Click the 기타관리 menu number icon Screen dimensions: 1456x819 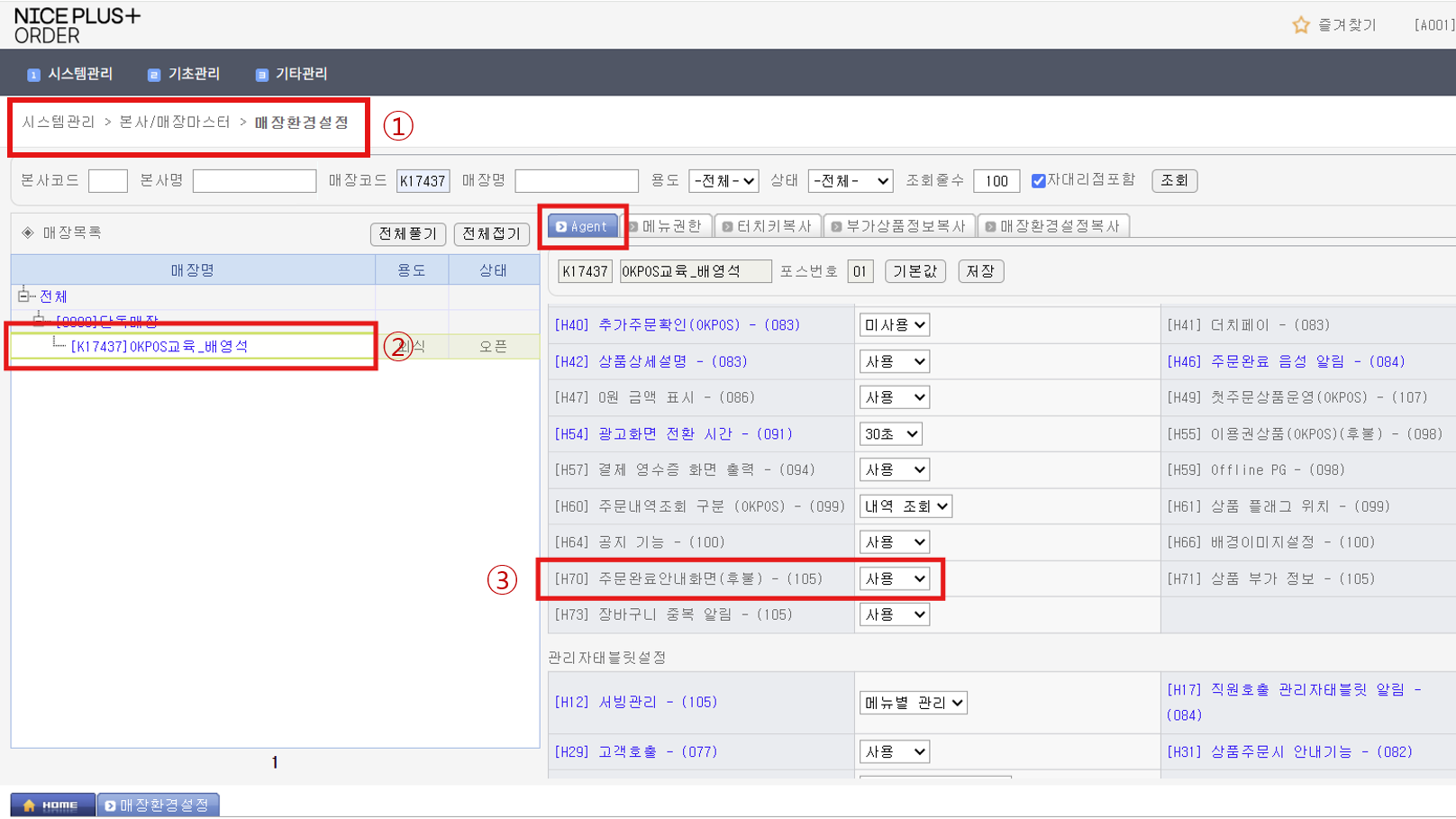(261, 75)
